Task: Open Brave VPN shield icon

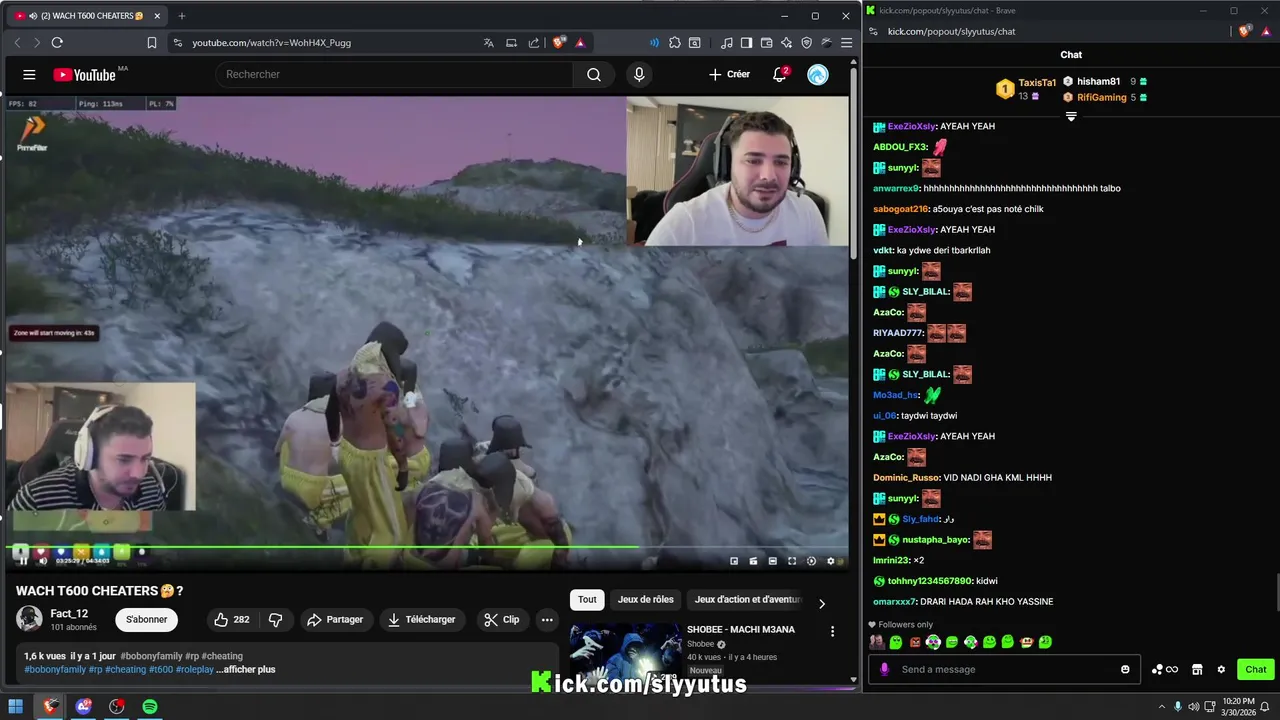Action: [x=807, y=43]
